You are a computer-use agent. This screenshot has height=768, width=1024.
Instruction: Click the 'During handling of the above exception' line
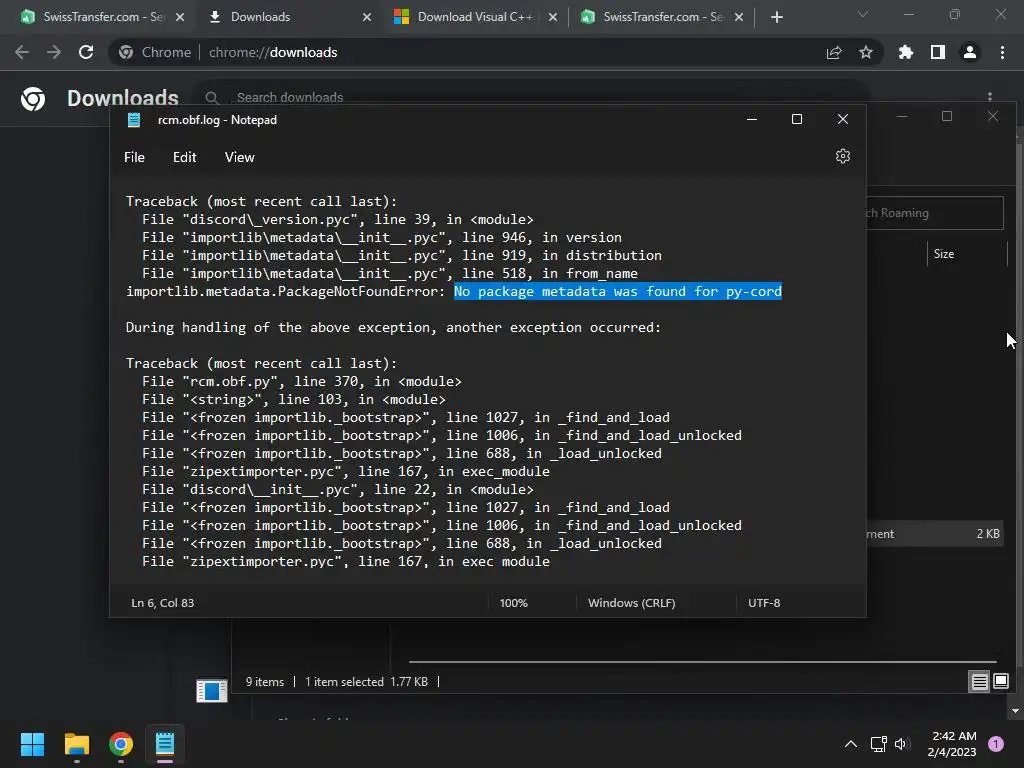pyautogui.click(x=393, y=327)
